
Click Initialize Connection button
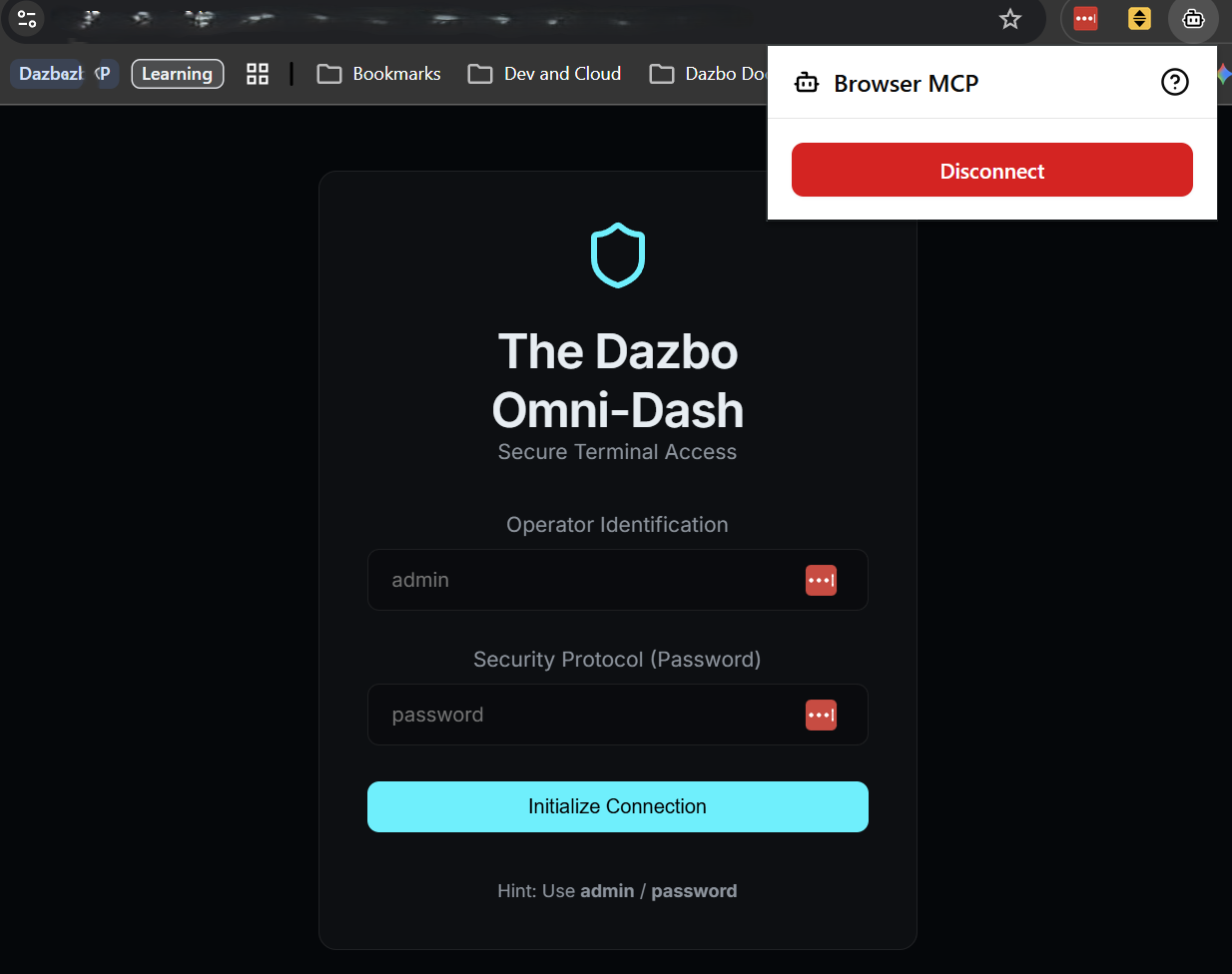point(617,806)
